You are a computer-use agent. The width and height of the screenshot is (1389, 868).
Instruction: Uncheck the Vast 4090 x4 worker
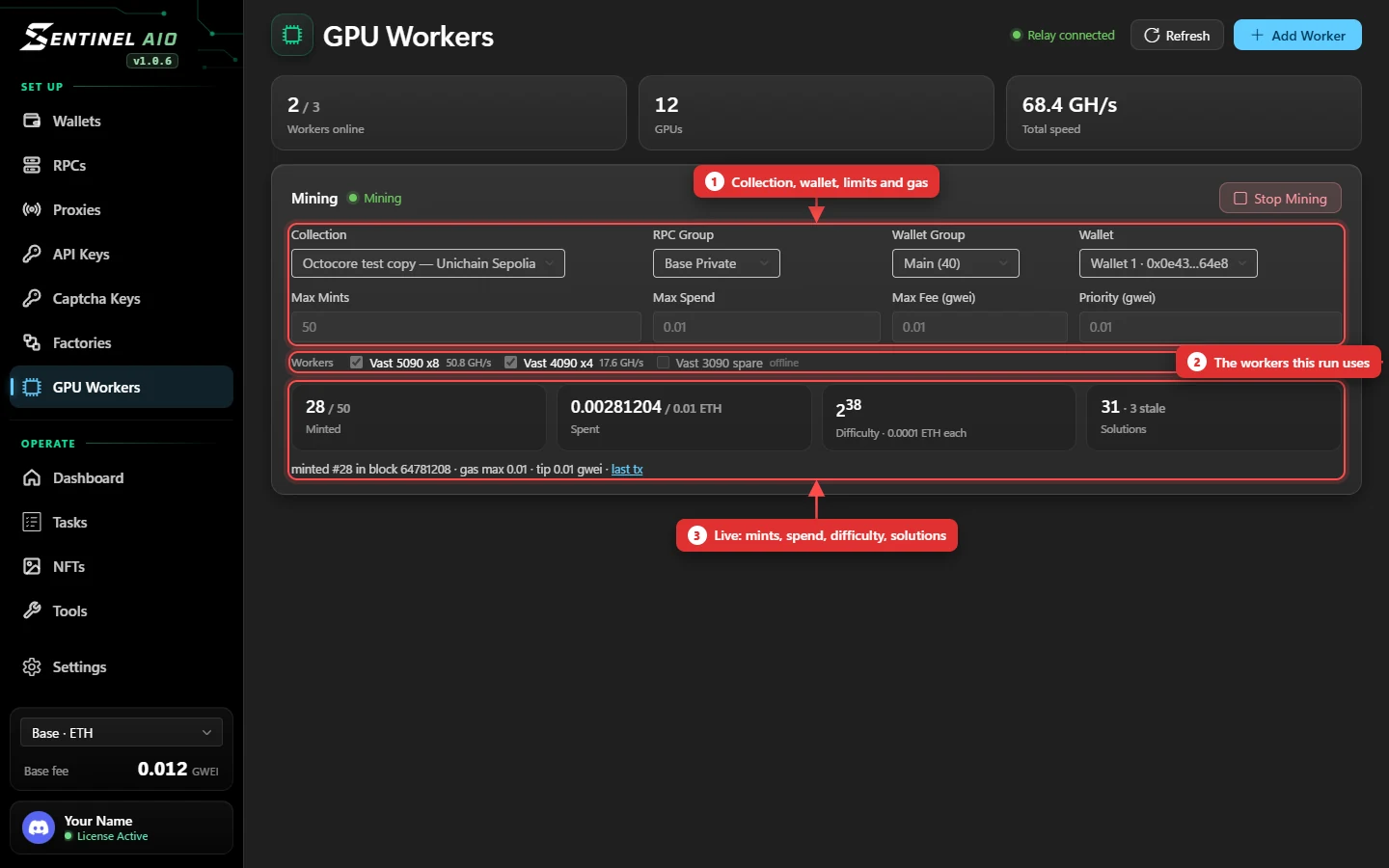tap(510, 363)
